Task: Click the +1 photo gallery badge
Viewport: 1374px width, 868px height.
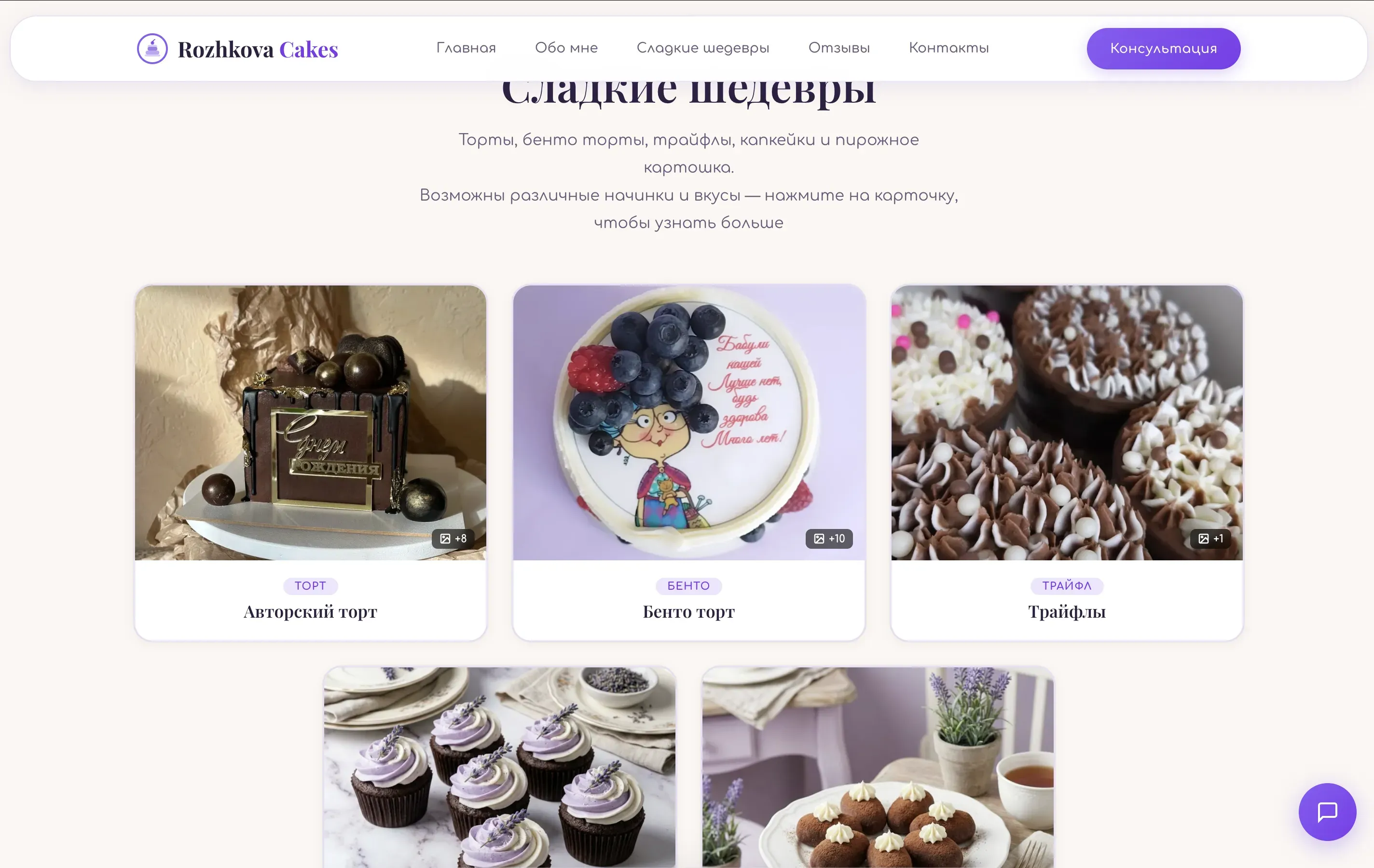Action: click(1210, 538)
